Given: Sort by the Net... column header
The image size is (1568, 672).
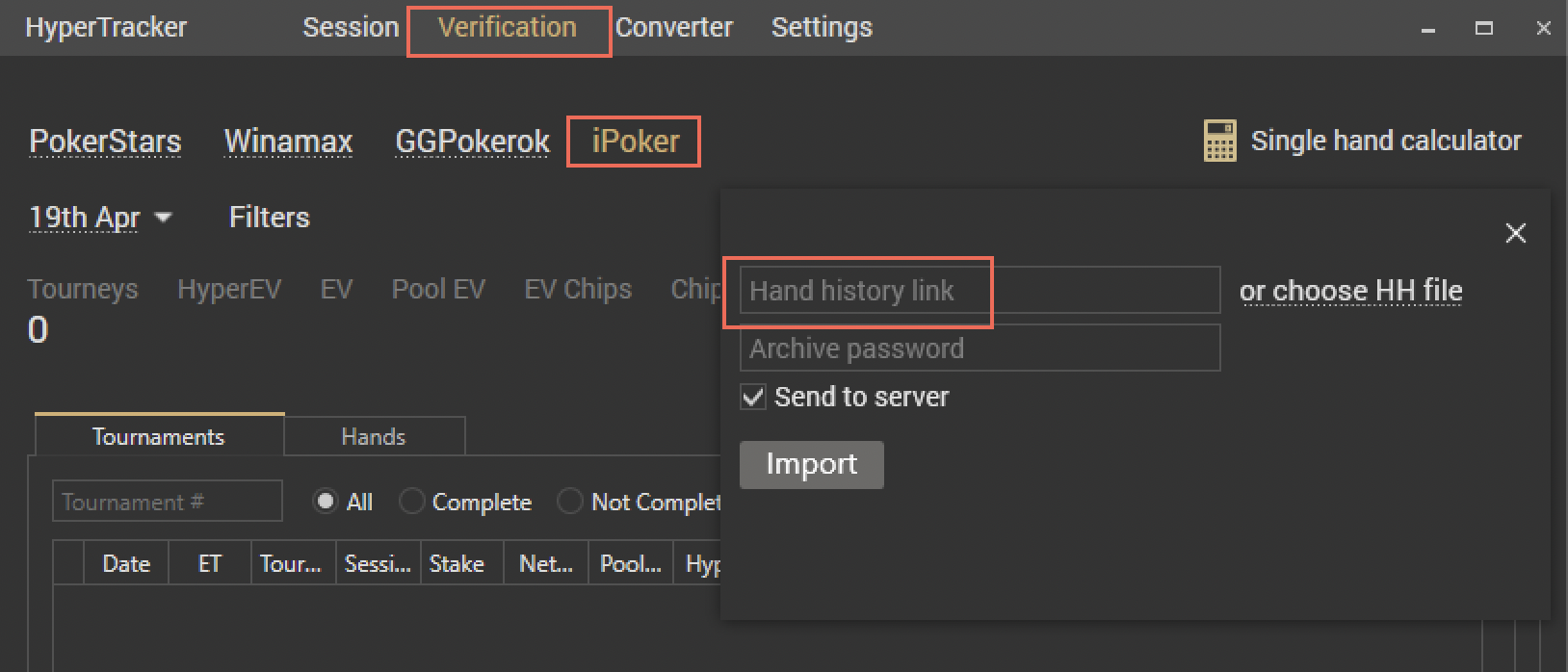Looking at the screenshot, I should tap(546, 563).
